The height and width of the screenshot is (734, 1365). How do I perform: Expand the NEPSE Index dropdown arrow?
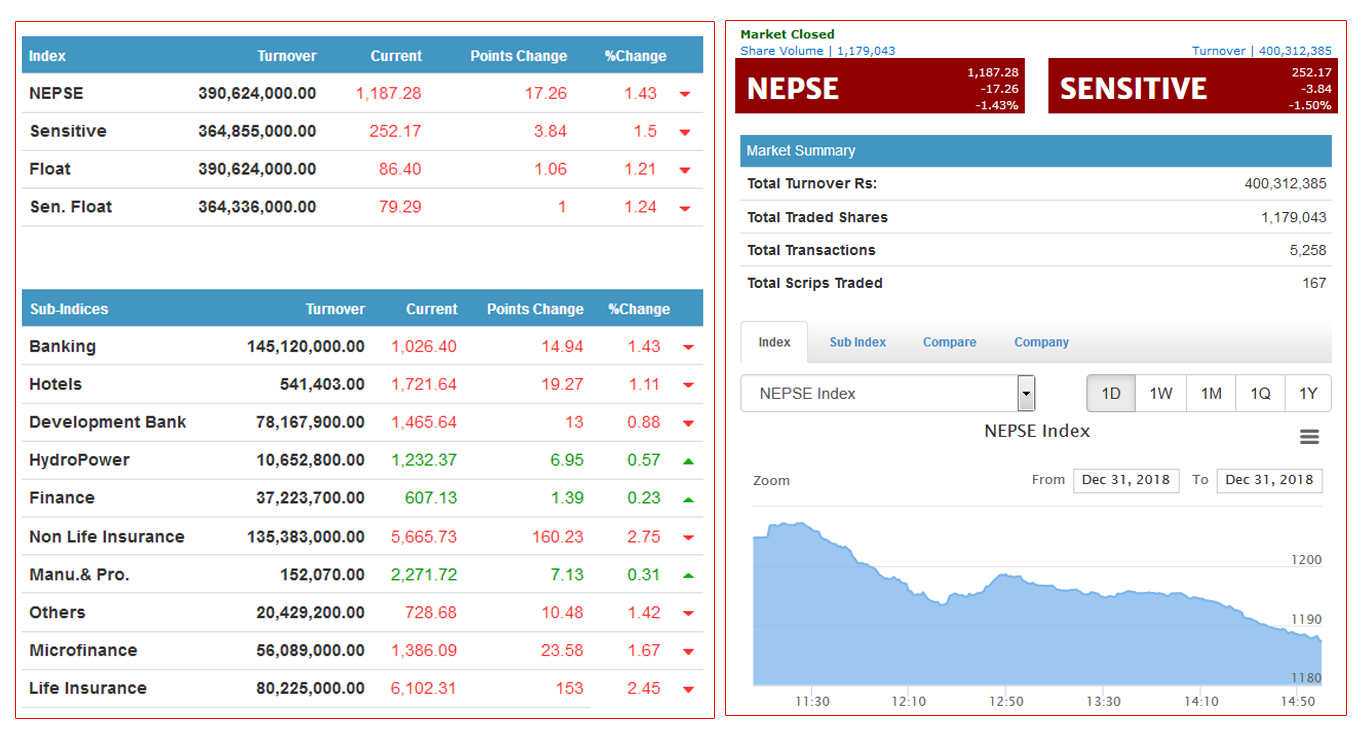click(1026, 394)
